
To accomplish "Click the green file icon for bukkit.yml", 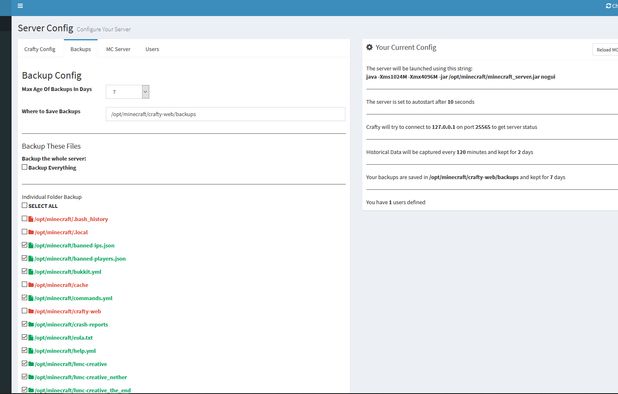I will [31, 272].
